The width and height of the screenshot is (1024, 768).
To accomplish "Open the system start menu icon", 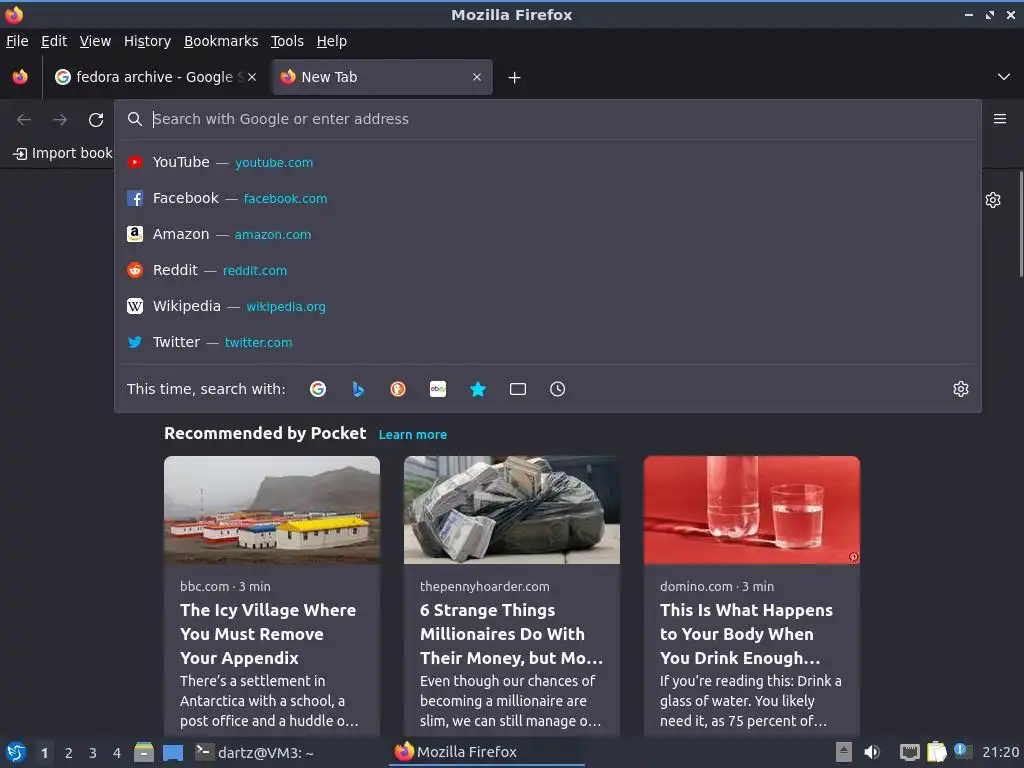I will pyautogui.click(x=16, y=752).
